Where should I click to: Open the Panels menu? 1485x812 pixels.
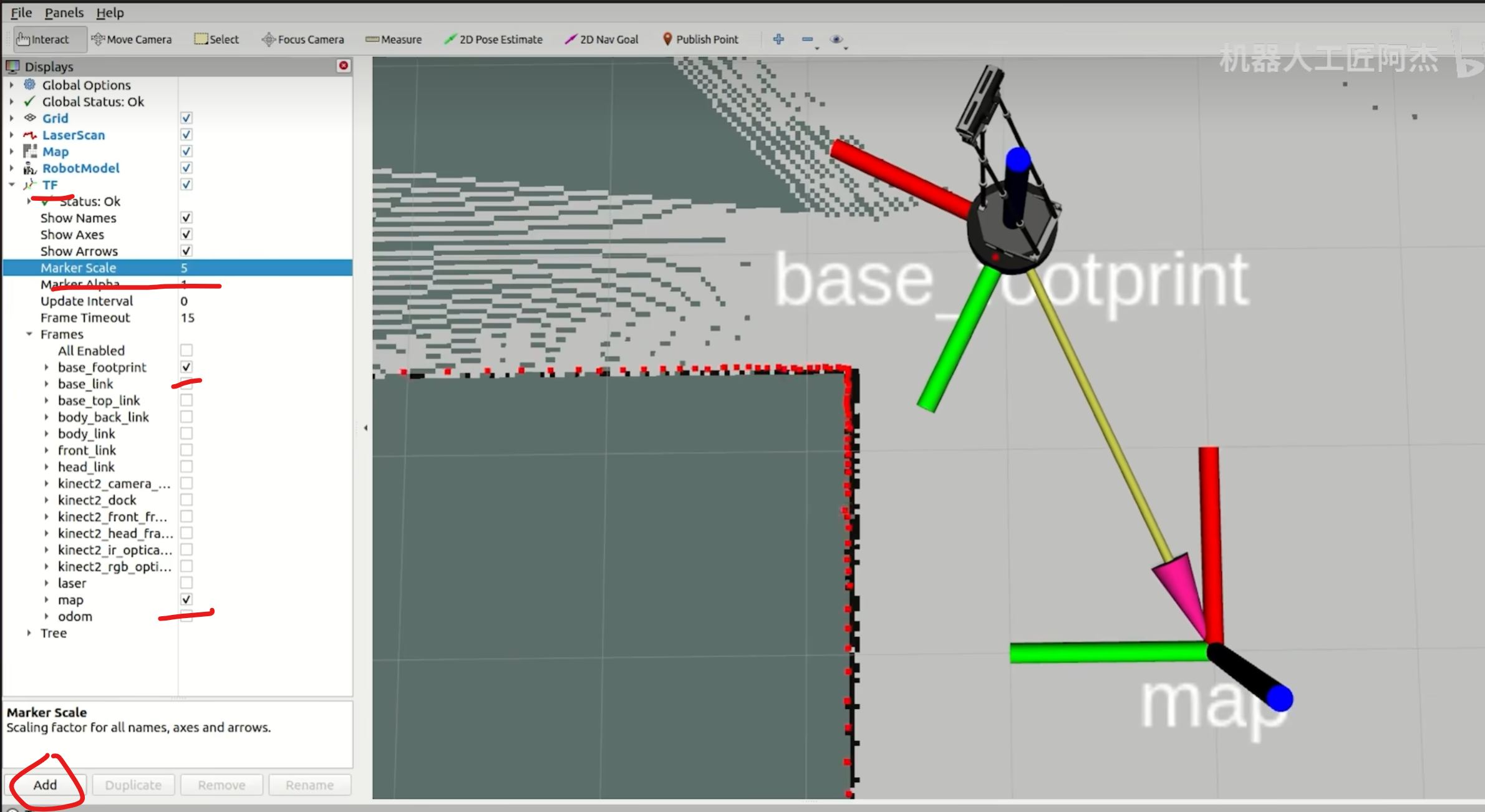(x=64, y=12)
